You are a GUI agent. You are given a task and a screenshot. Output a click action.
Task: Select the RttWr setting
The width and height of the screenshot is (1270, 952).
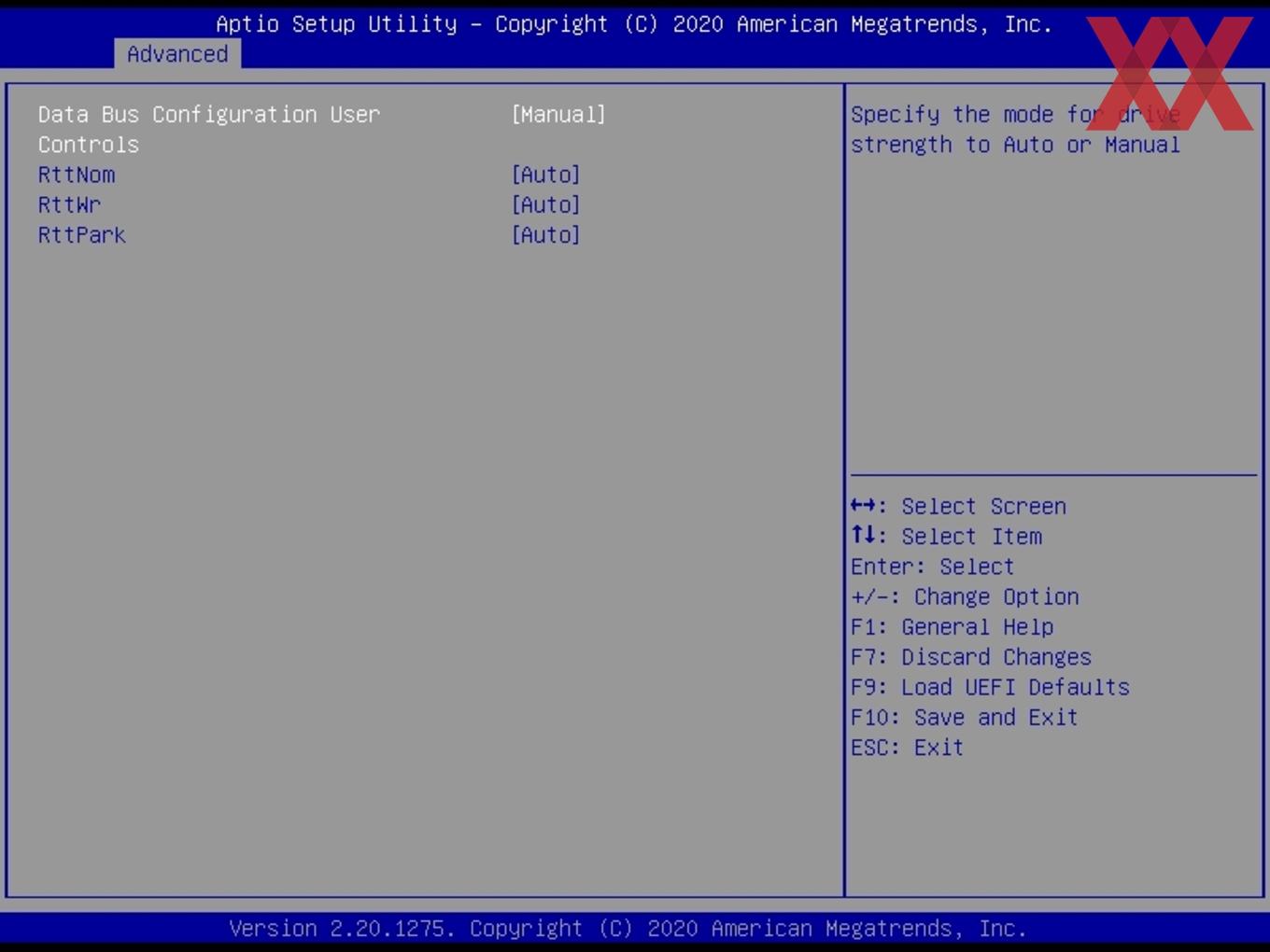pos(69,204)
